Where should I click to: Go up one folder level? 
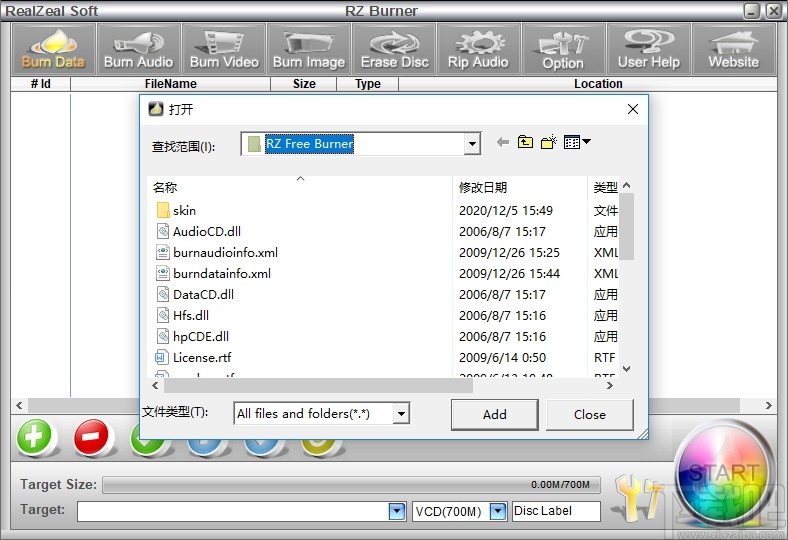coord(526,142)
